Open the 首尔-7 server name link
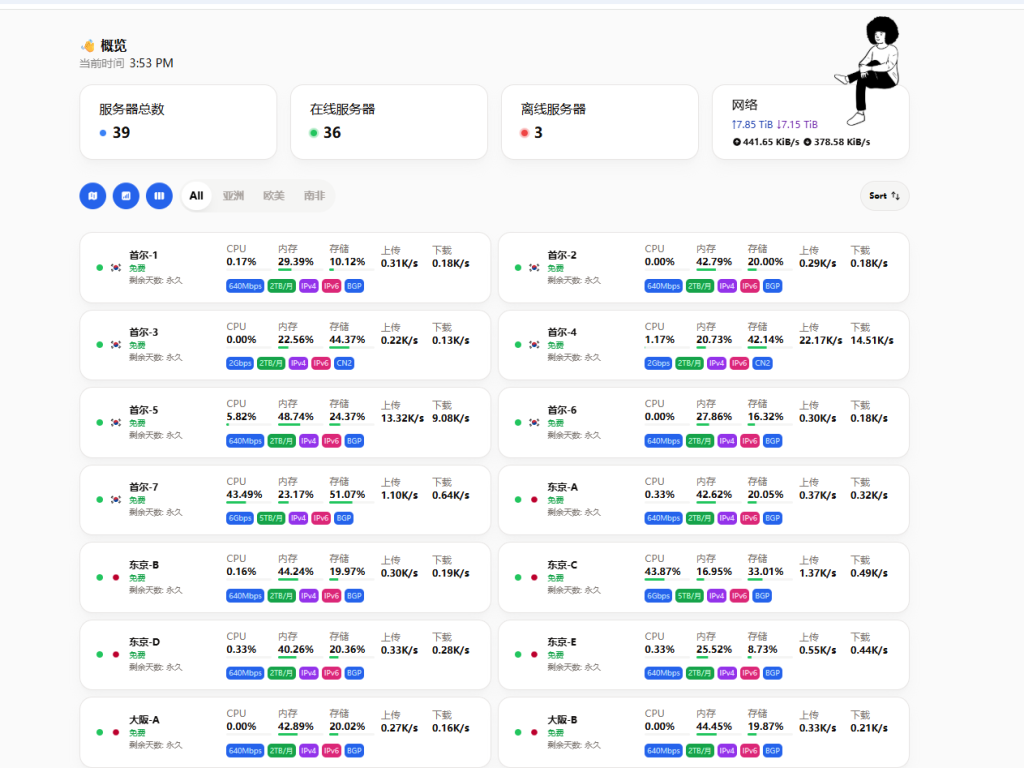The image size is (1024, 768). pyautogui.click(x=143, y=487)
